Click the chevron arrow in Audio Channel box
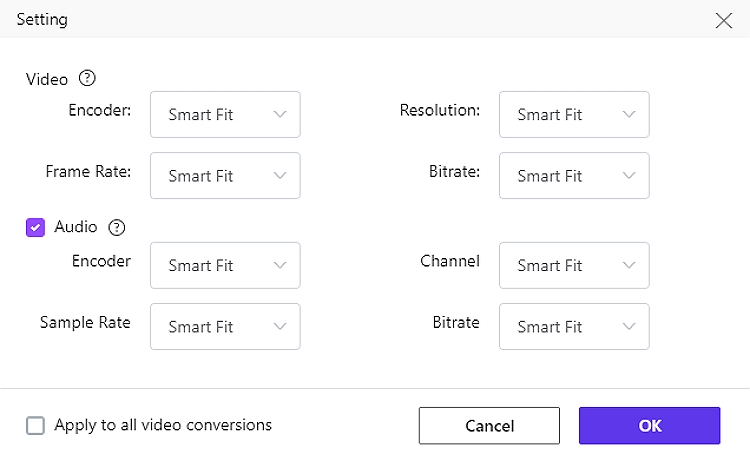 (629, 265)
